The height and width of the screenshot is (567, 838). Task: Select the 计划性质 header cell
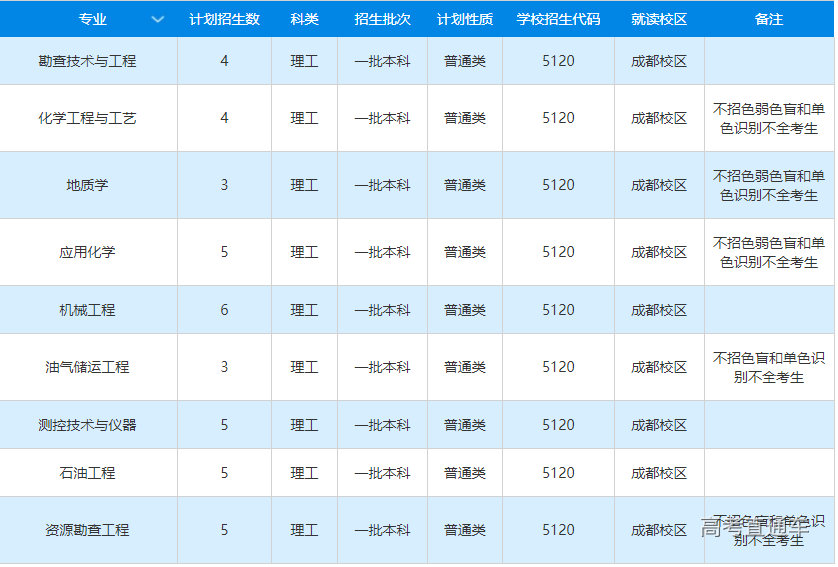[x=465, y=19]
